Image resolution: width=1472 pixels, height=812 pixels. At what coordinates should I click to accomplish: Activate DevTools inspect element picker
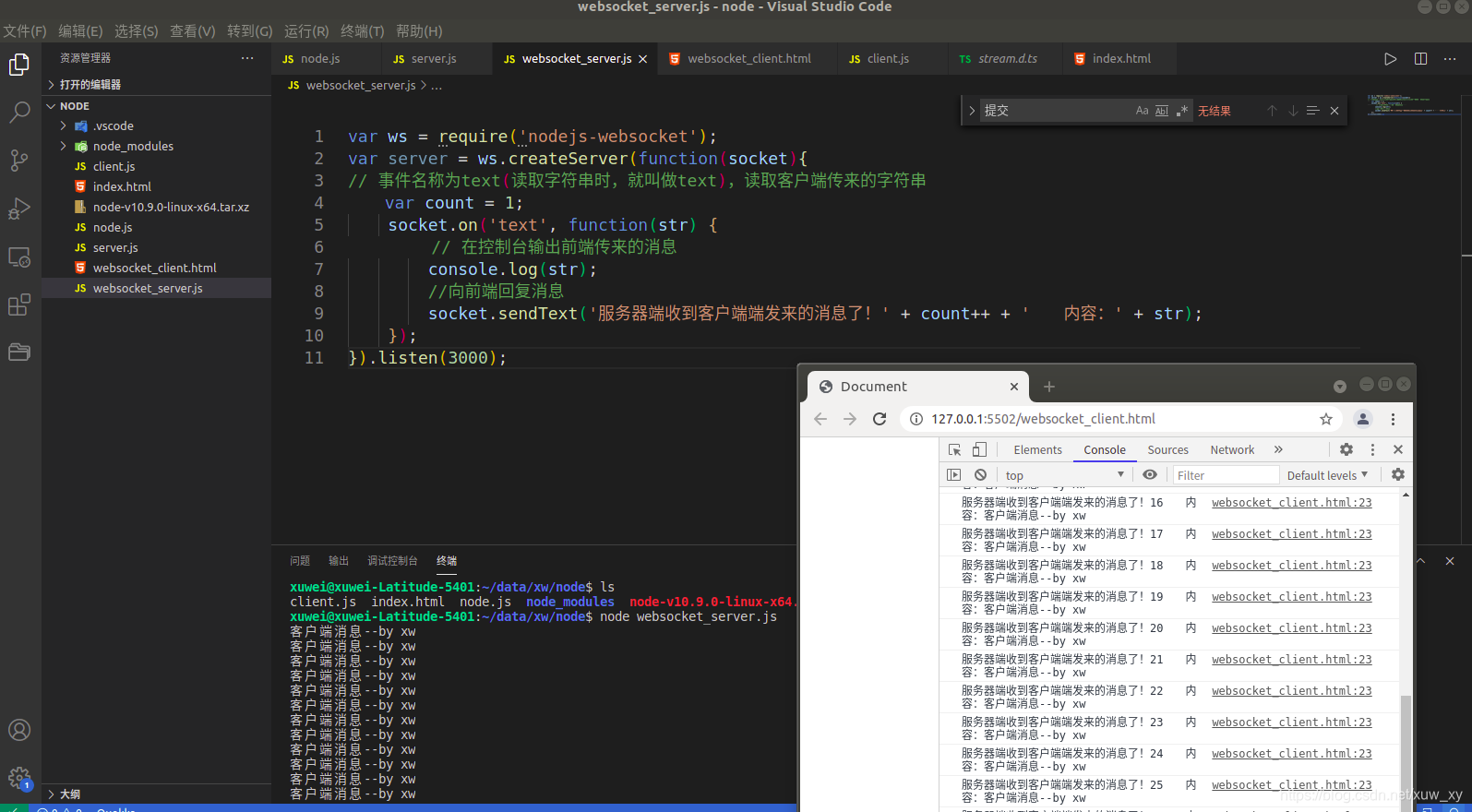954,450
